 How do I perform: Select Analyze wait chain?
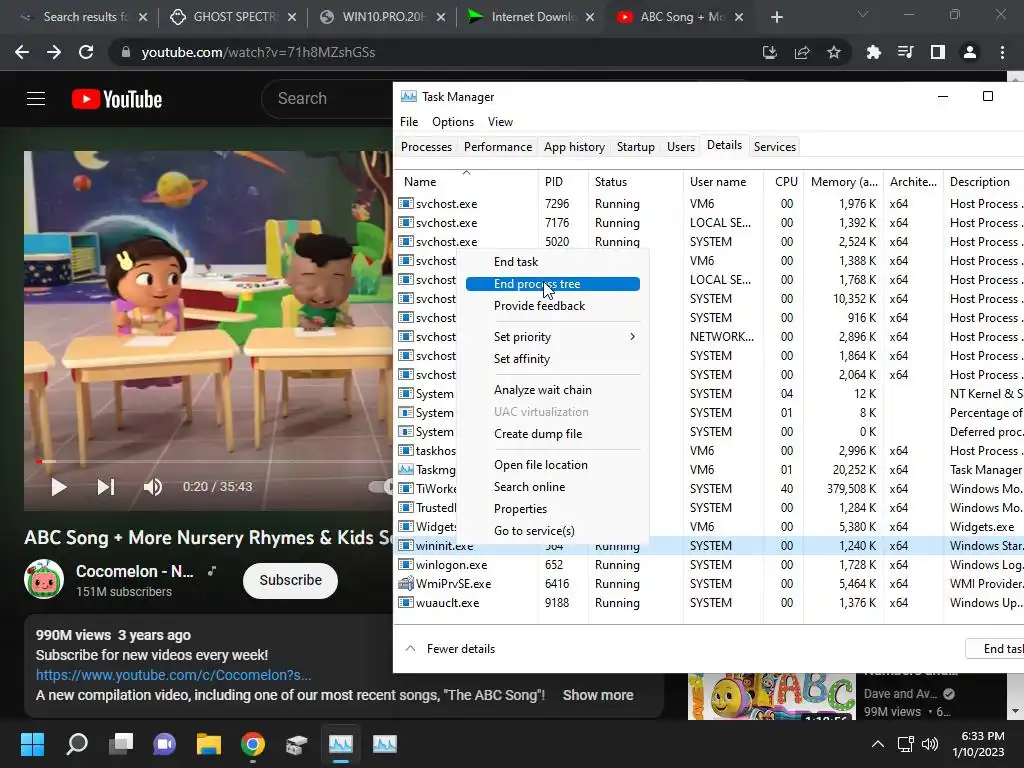coord(552,390)
